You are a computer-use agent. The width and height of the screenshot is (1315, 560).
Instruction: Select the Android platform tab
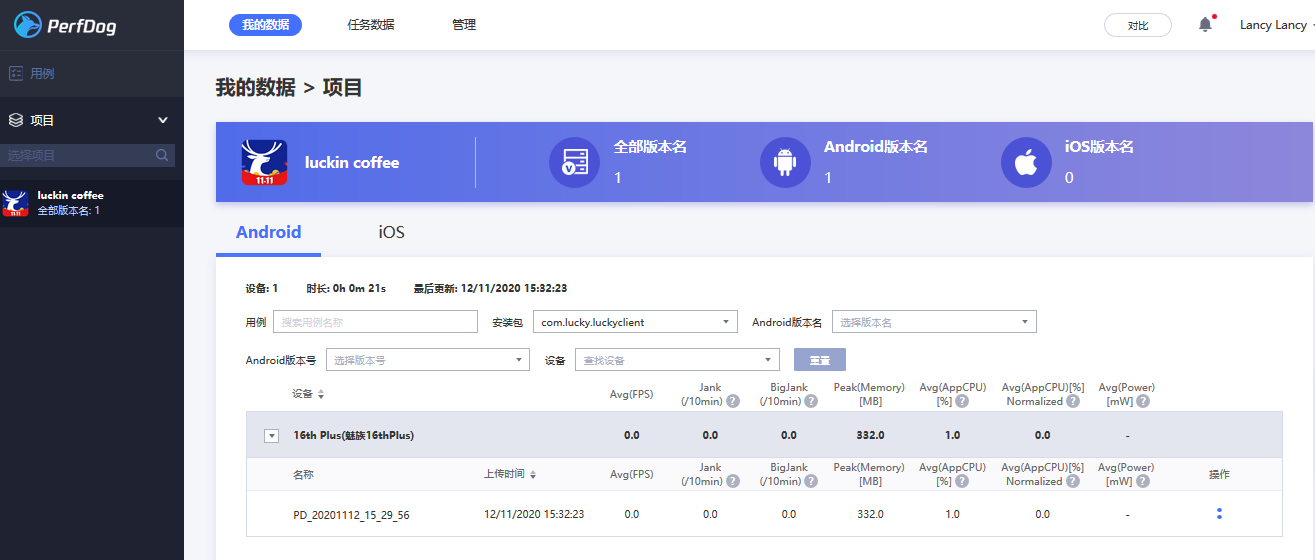268,232
